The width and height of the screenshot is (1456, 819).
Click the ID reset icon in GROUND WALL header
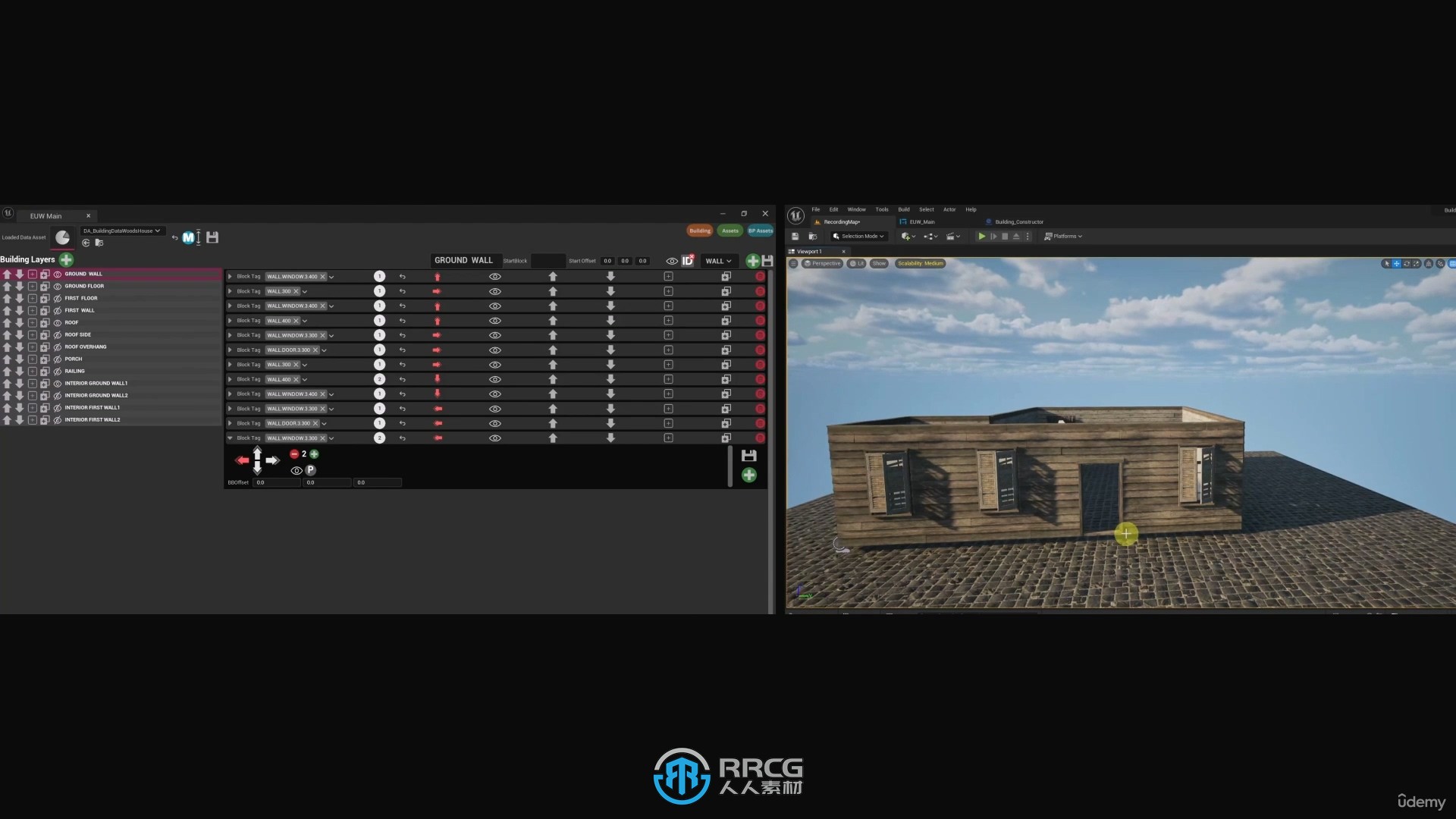pyautogui.click(x=688, y=260)
